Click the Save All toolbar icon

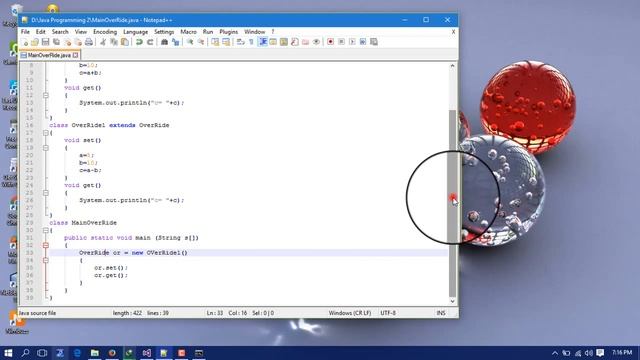pyautogui.click(x=56, y=42)
